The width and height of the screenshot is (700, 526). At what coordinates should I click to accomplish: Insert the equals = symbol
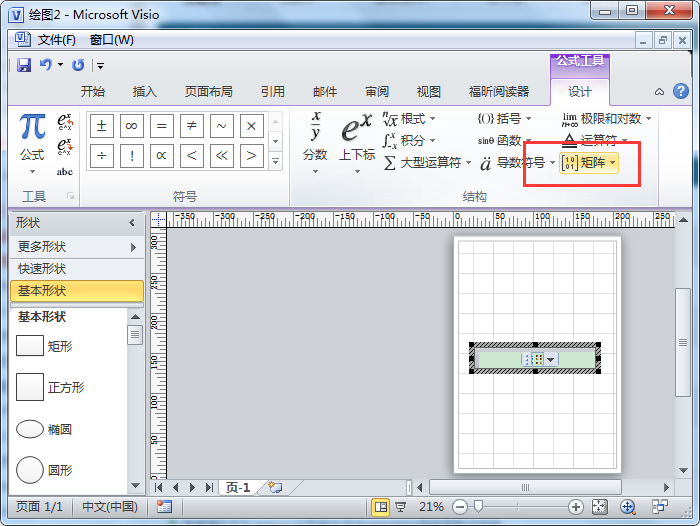click(x=162, y=126)
